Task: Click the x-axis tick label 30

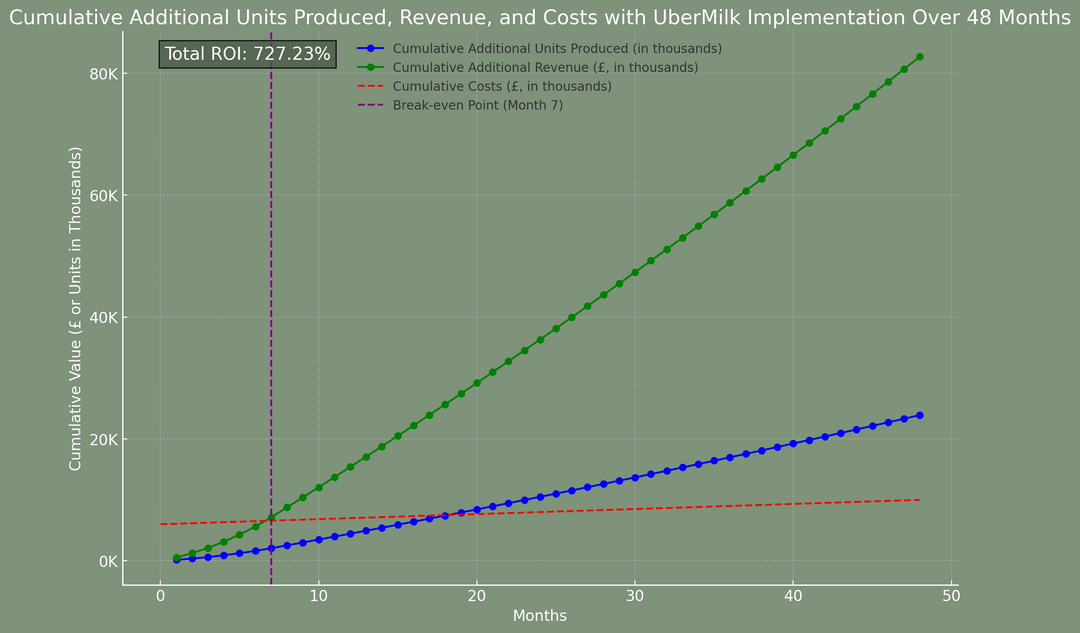Action: coord(635,594)
